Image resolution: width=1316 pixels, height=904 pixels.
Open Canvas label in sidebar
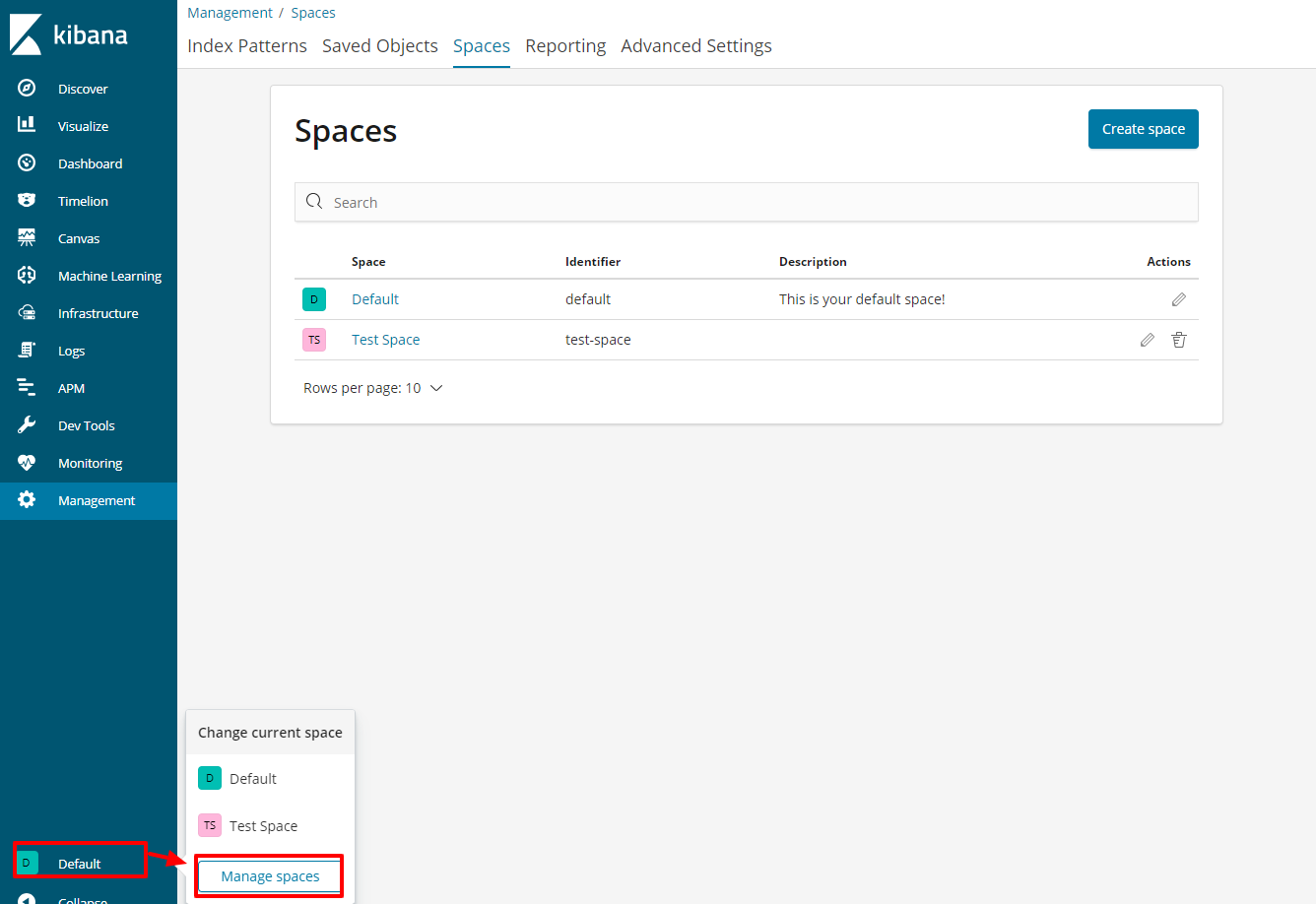pos(79,238)
